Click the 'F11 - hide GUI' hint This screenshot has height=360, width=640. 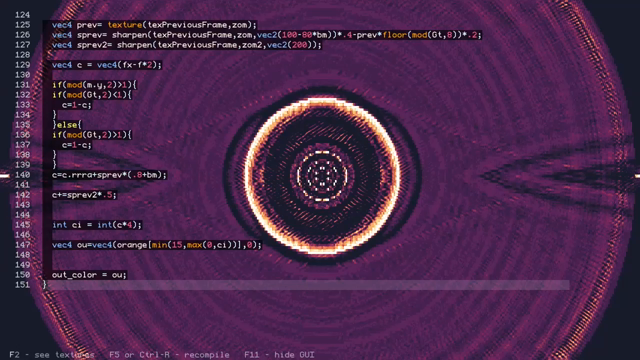(x=279, y=355)
